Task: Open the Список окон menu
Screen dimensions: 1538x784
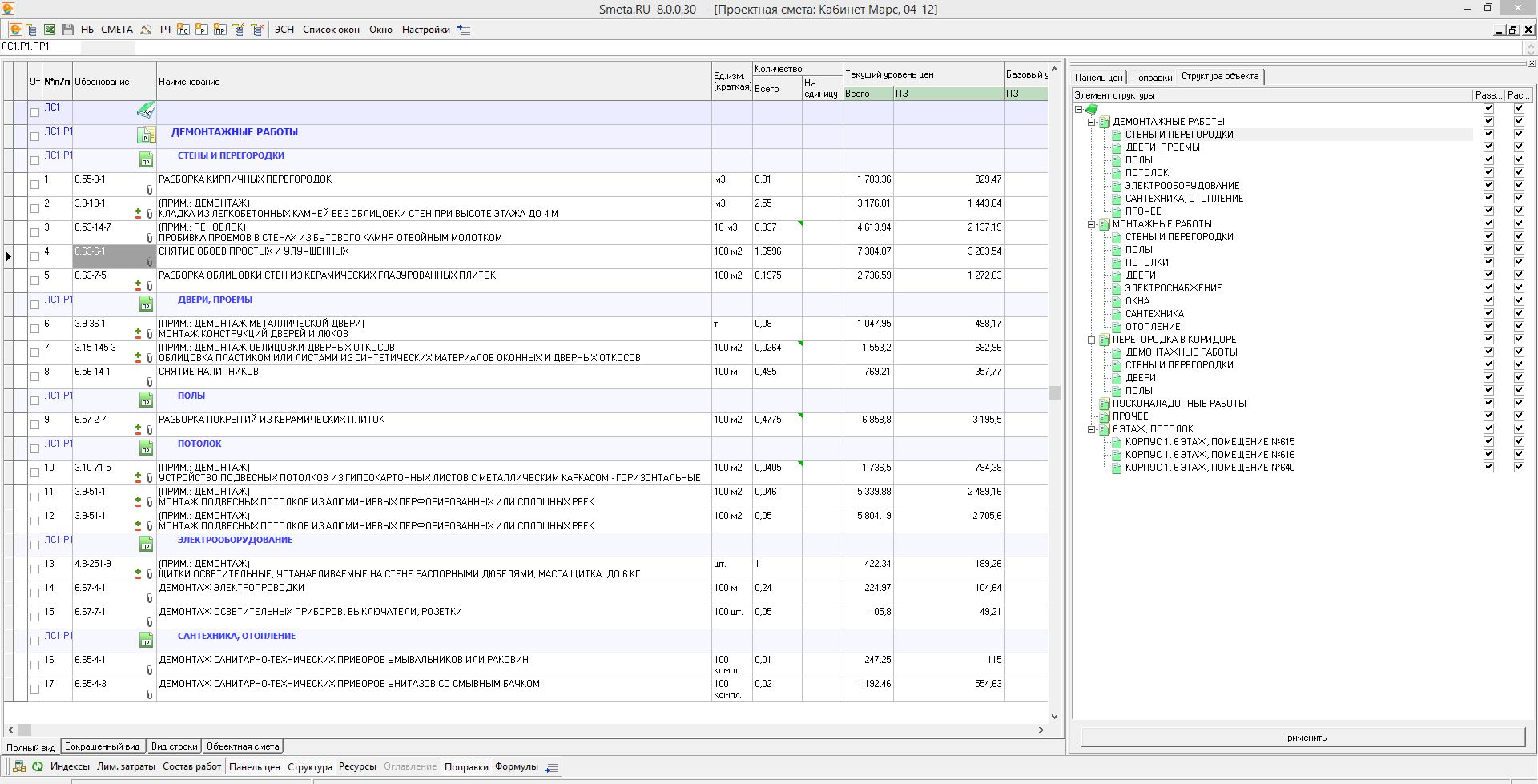Action: point(331,30)
